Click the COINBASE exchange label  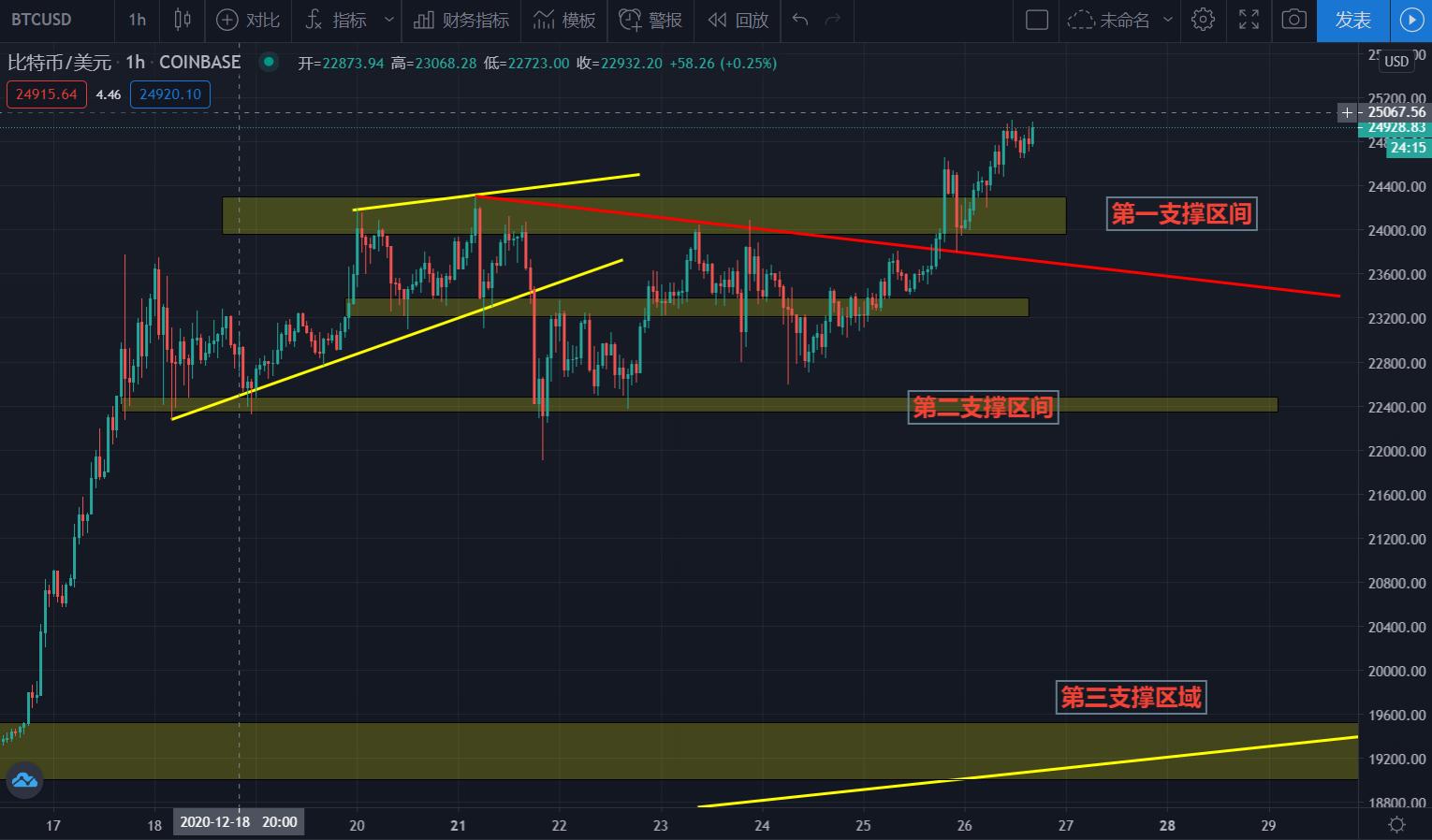pos(200,63)
